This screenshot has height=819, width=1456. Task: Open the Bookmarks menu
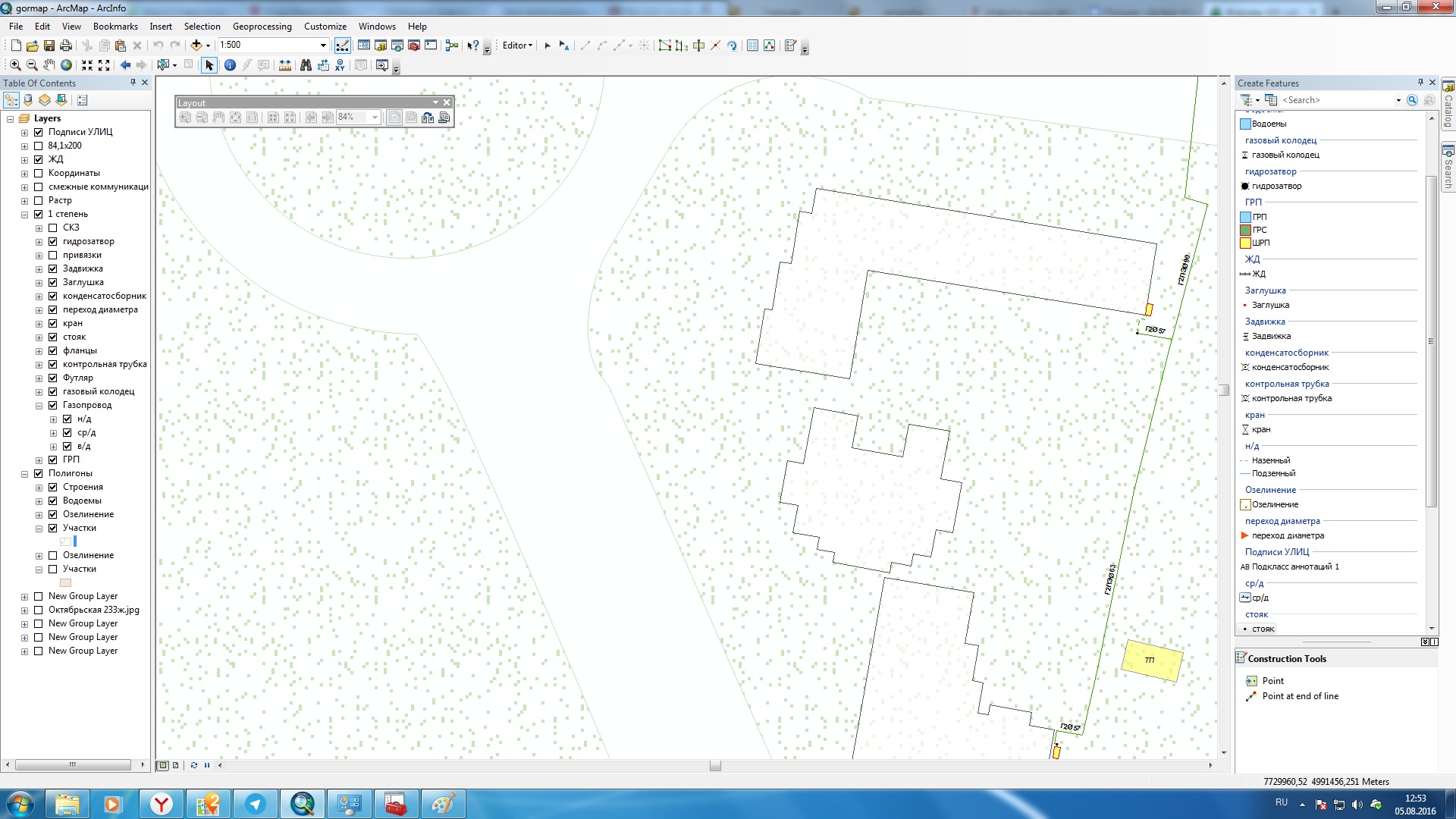115,26
